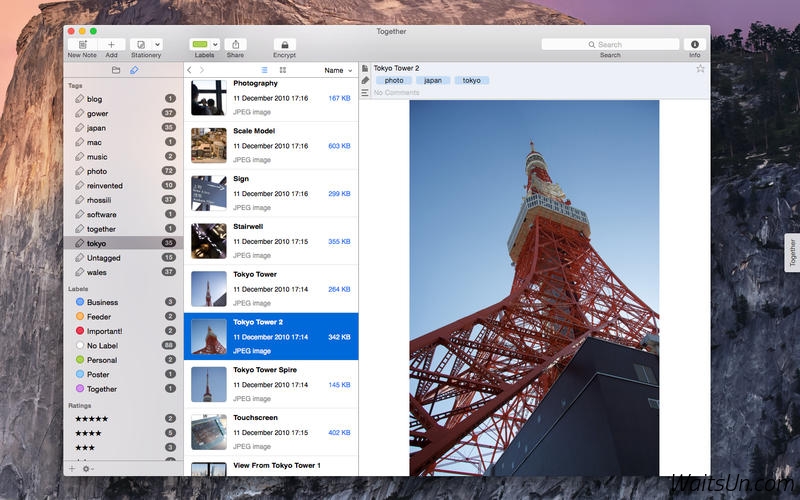Screen dimensions: 800x500
Task: Click the document icon beside title
Action: click(365, 68)
